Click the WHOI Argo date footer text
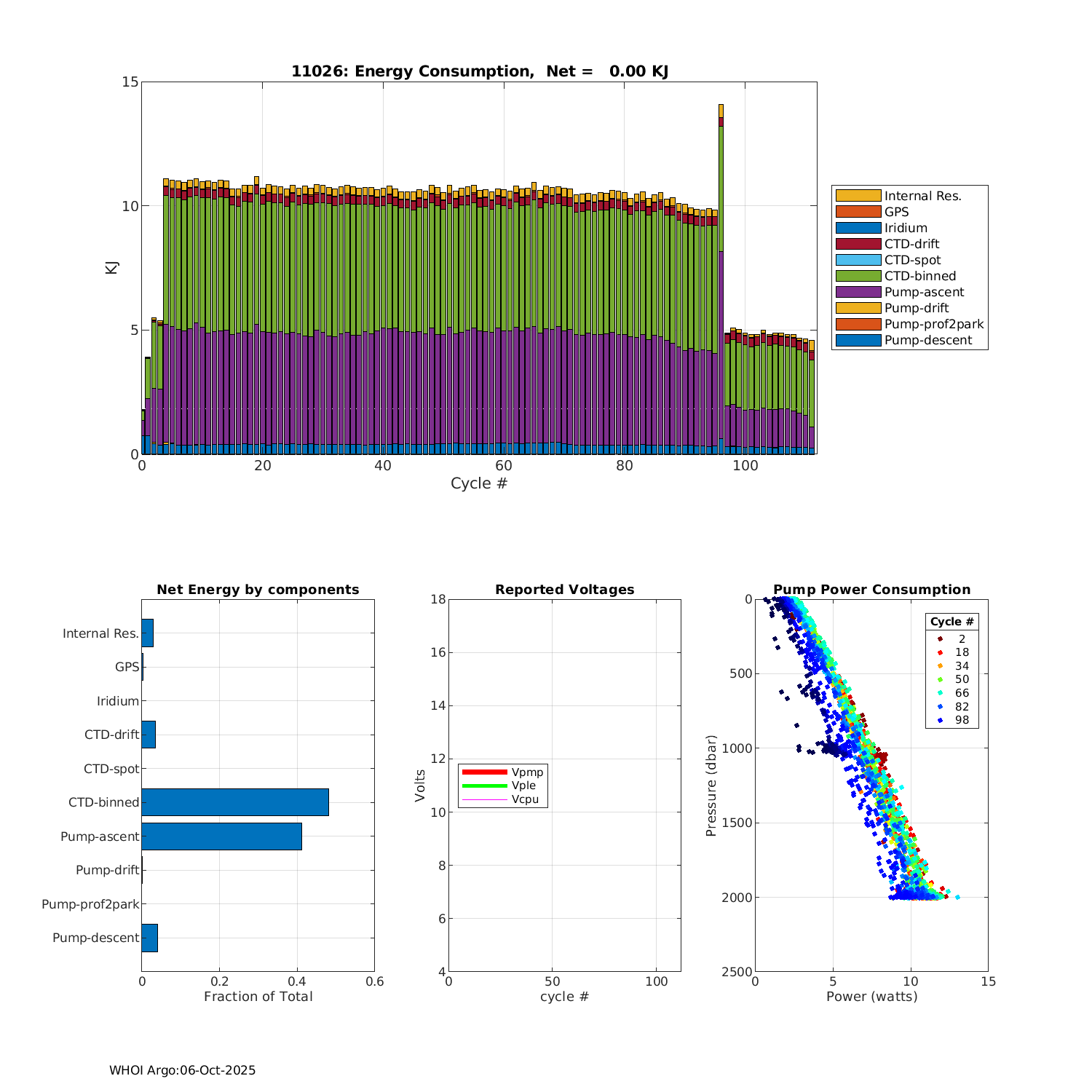Viewport: 1092px width, 1092px height. 182,1070
